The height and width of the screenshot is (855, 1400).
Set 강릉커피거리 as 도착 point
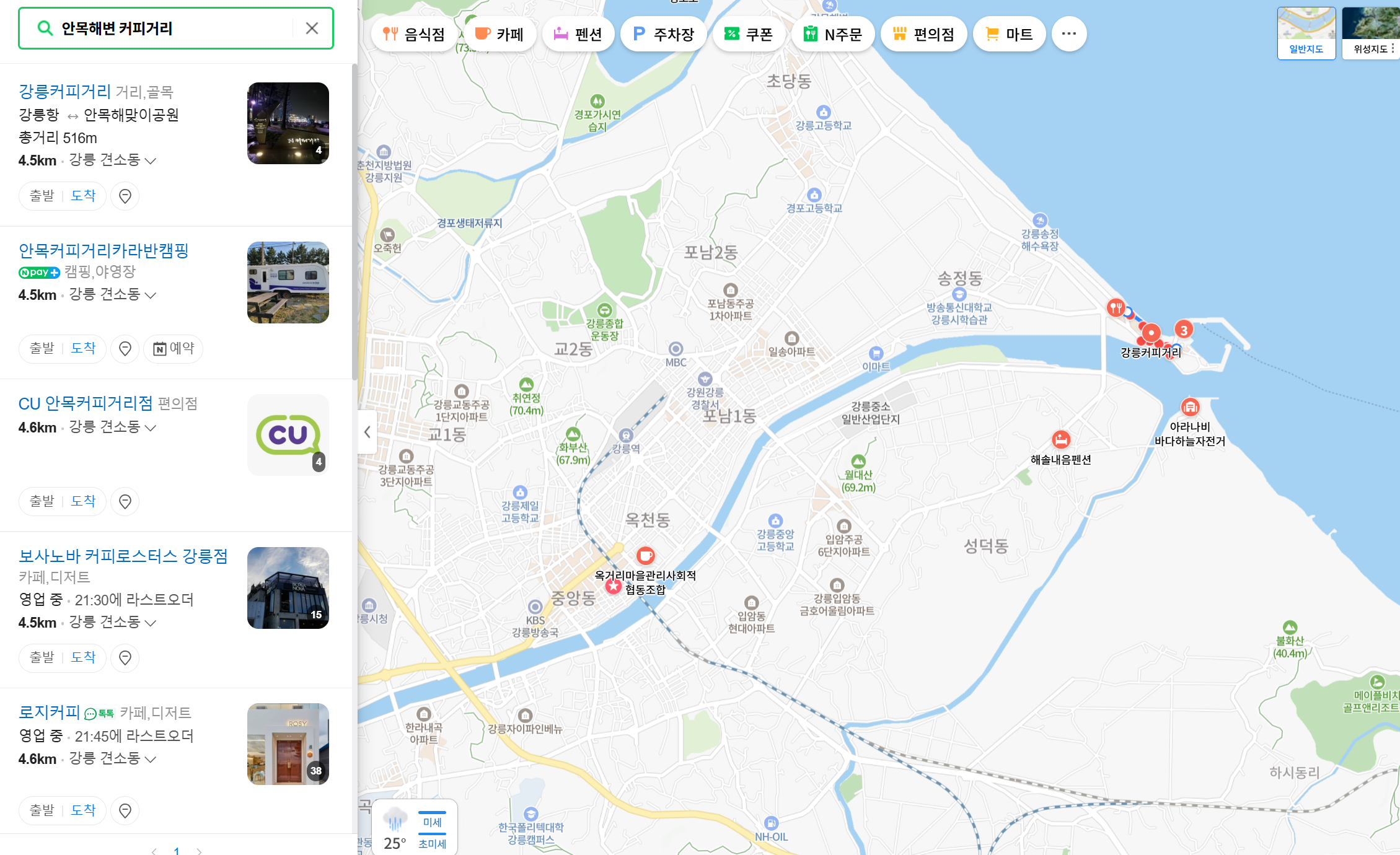point(83,196)
